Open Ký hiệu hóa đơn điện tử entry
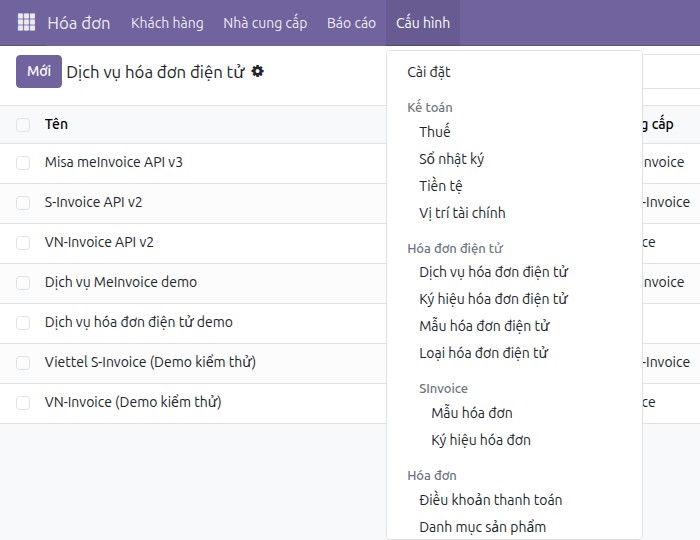Image resolution: width=700 pixels, height=540 pixels. coord(493,299)
